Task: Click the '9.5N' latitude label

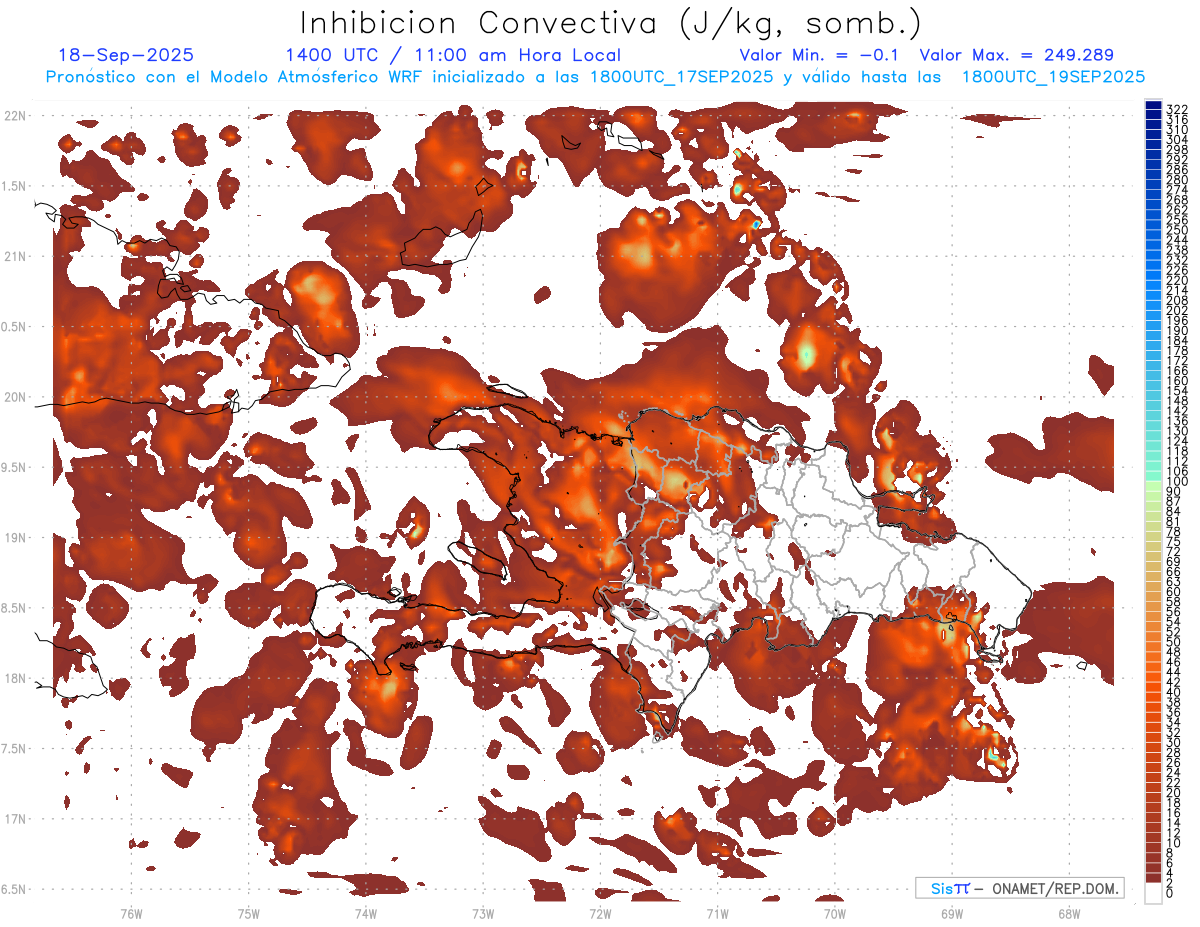Action: pyautogui.click(x=14, y=468)
